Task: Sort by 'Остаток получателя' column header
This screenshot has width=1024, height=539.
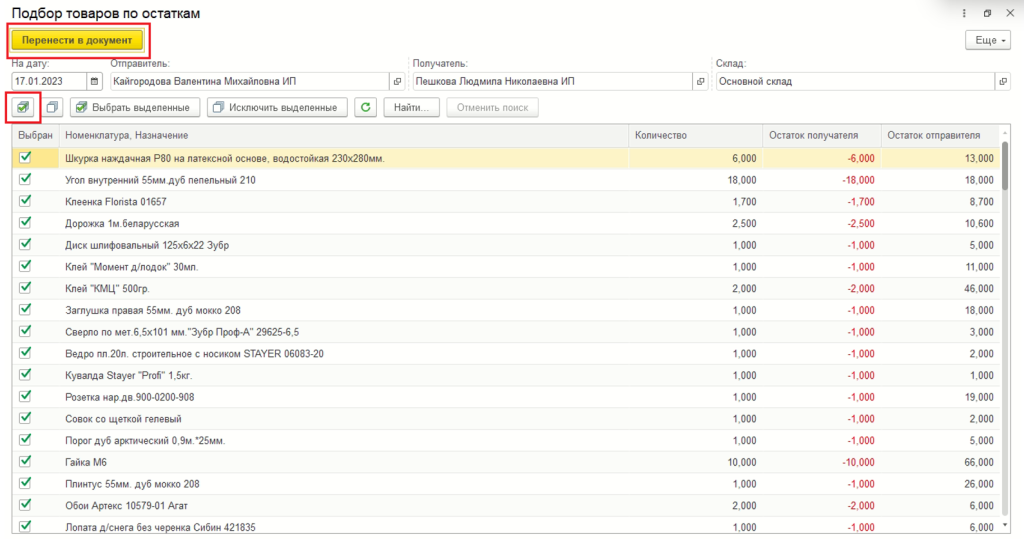Action: pos(822,135)
